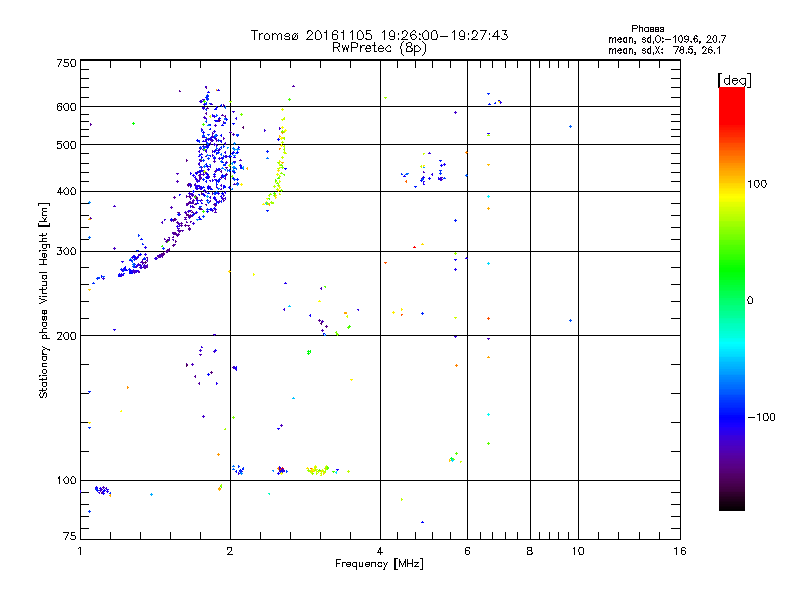Click the y-axis tick label '500'

tap(66, 145)
